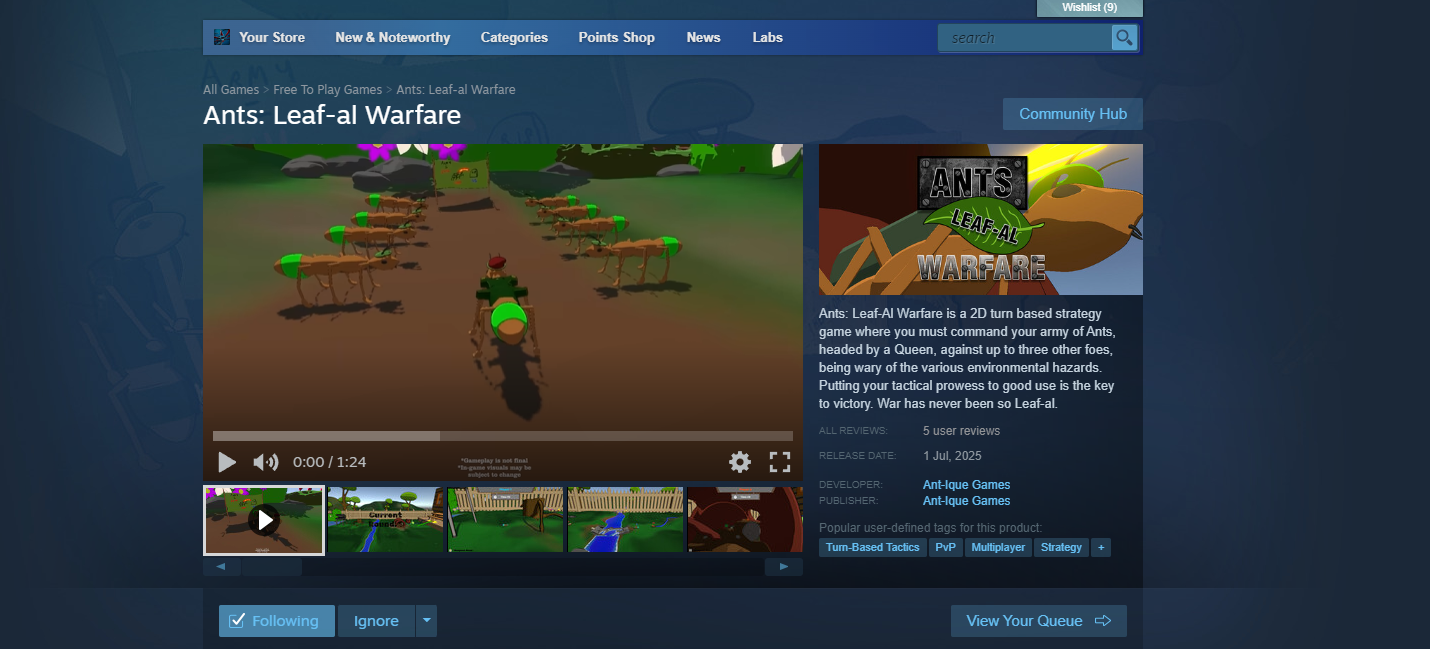The width and height of the screenshot is (1430, 649).
Task: Select the video trailer thumbnail
Action: 264,520
